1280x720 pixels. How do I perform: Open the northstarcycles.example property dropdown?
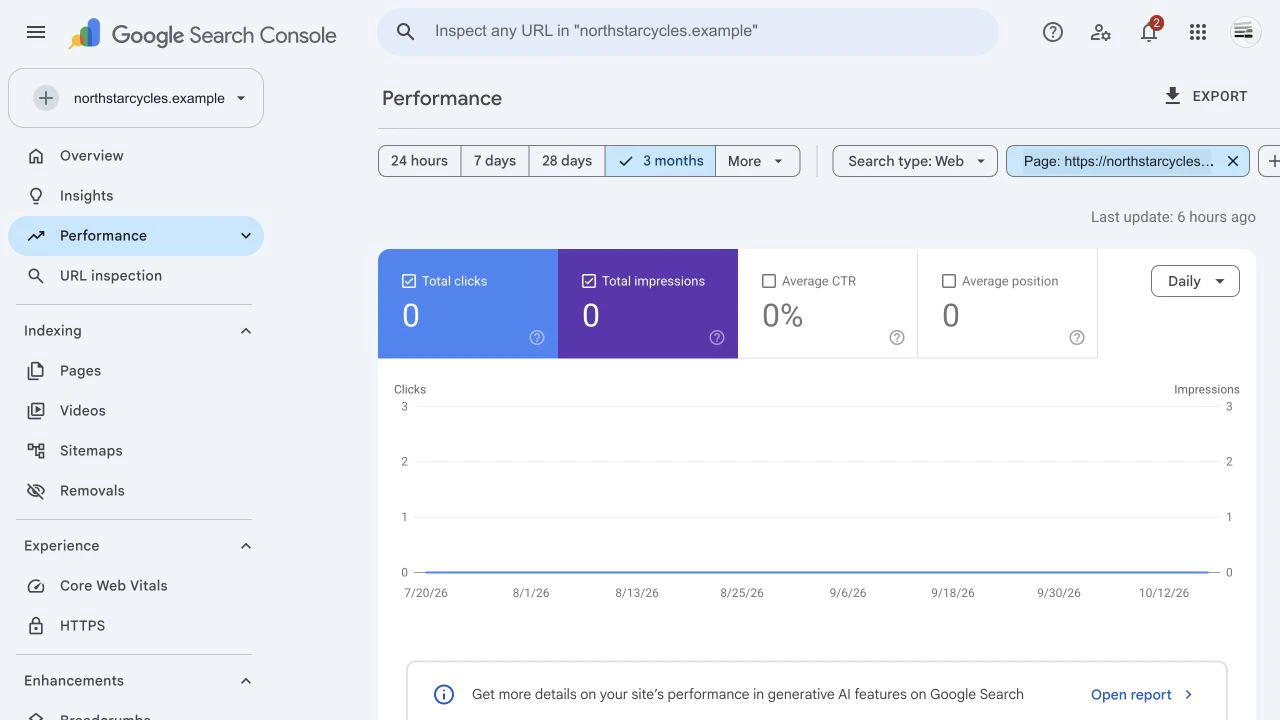tap(136, 98)
